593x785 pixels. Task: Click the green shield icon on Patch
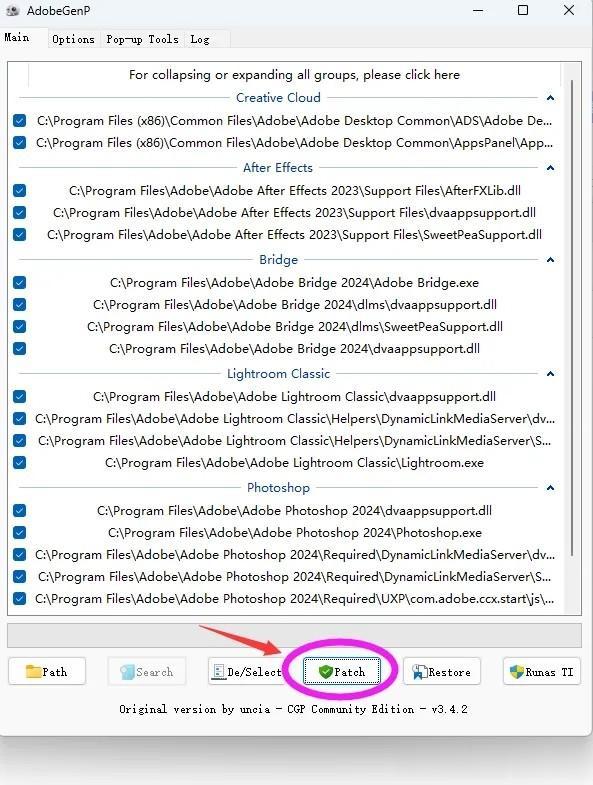(326, 672)
